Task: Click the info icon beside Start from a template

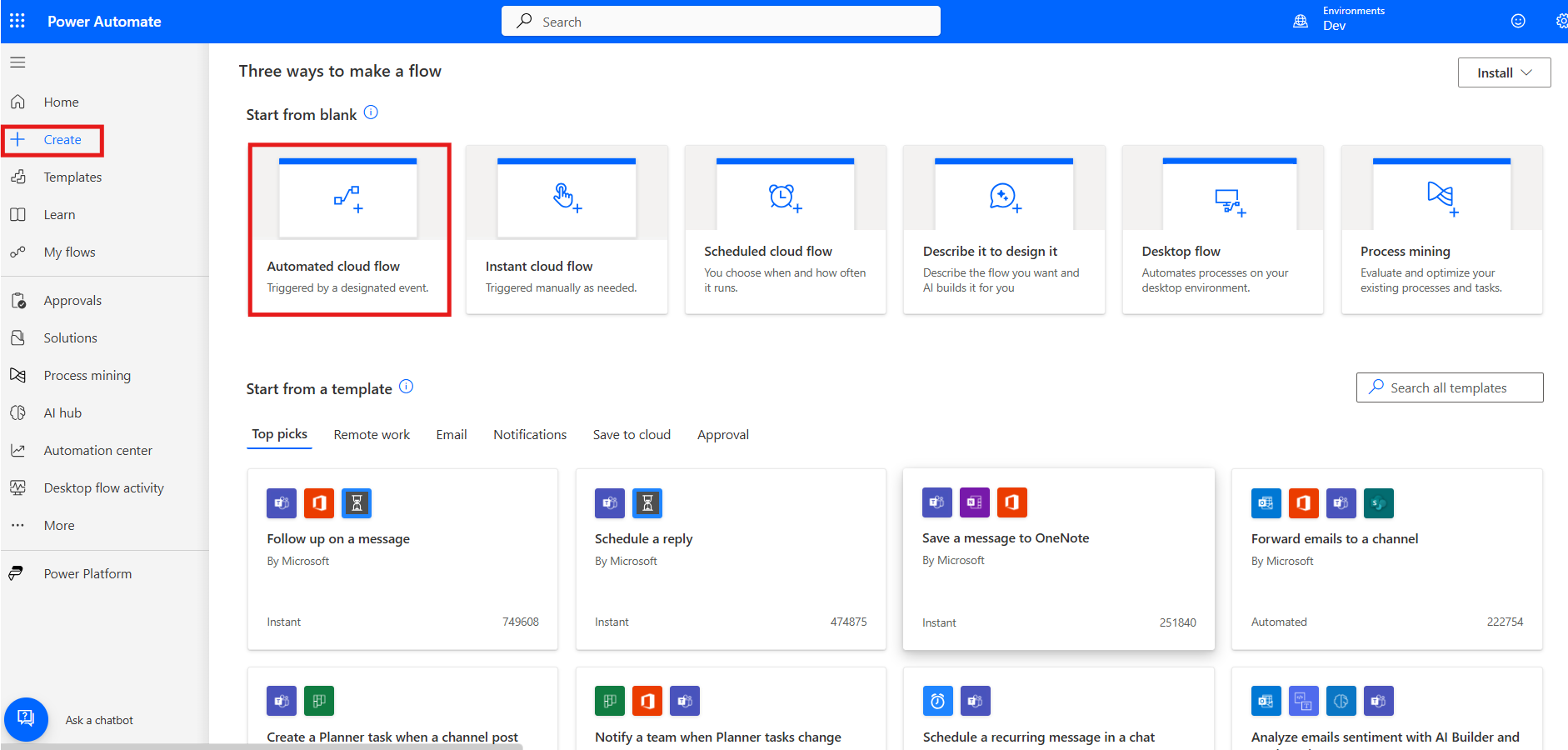Action: tap(406, 387)
